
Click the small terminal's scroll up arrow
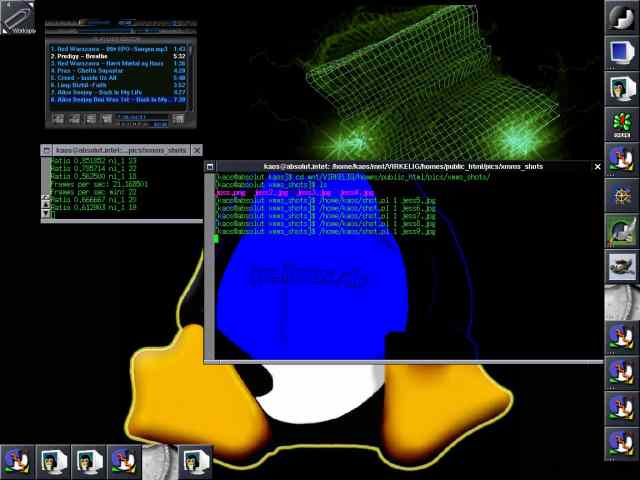tap(45, 205)
